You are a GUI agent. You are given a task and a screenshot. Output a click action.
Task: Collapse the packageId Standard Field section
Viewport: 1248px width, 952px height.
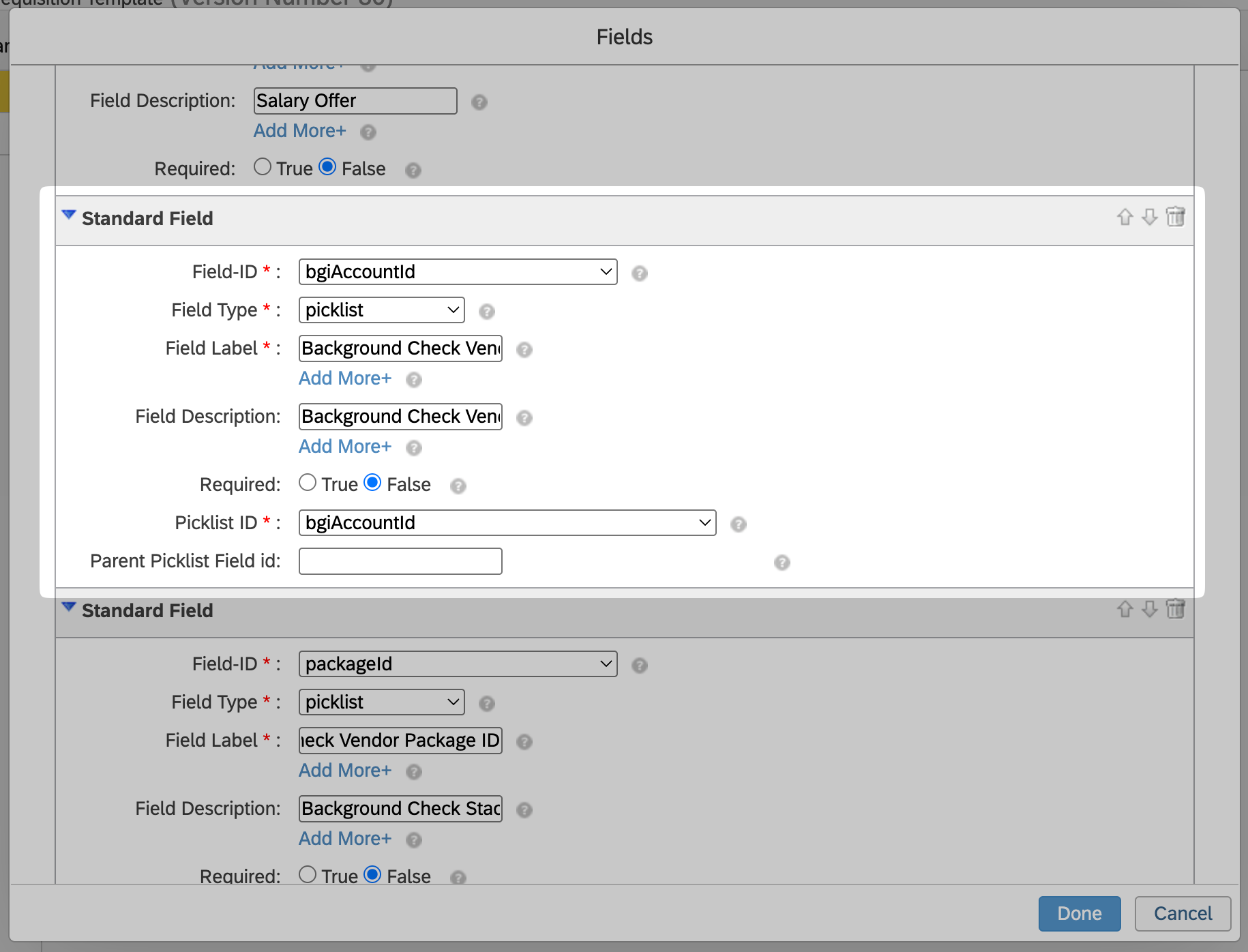pyautogui.click(x=68, y=608)
